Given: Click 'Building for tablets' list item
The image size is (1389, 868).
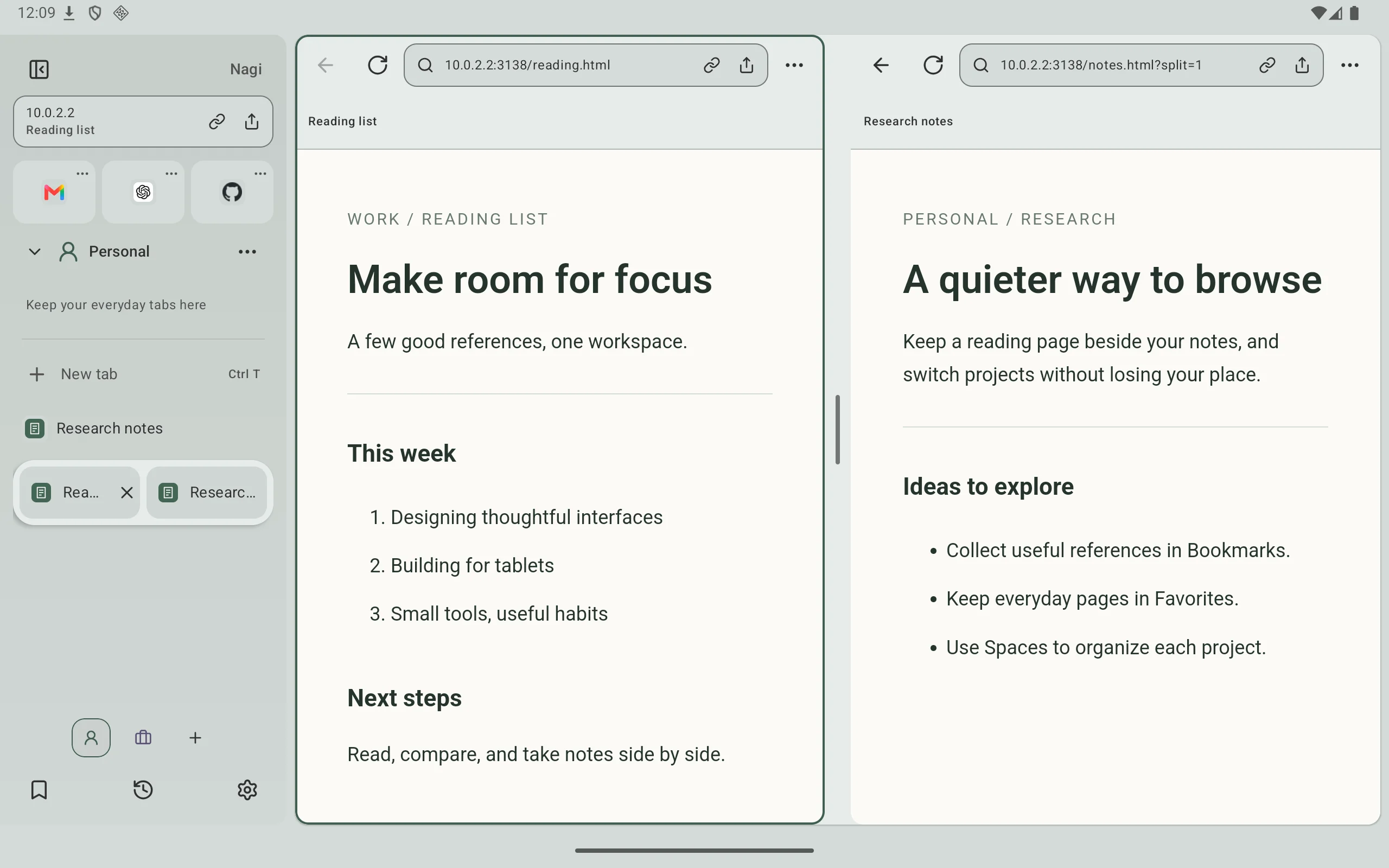Looking at the screenshot, I should 472,565.
